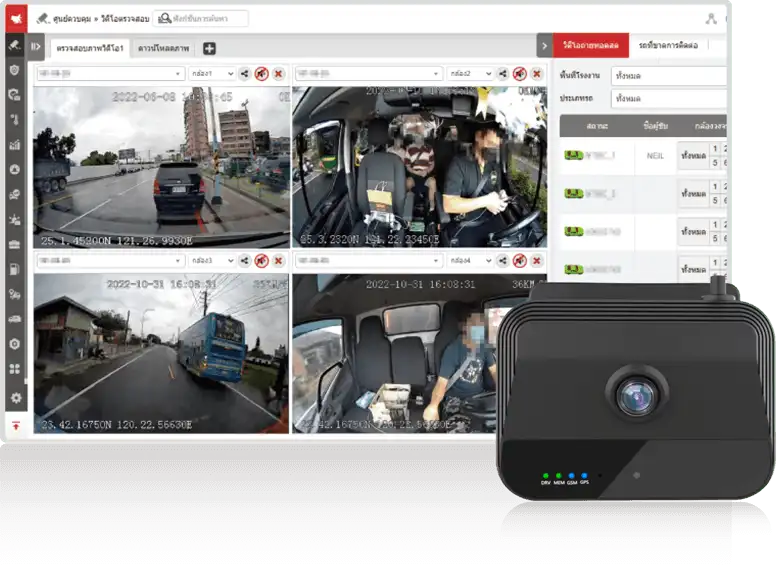
Task: Switch to the ตรวจสอบภาพวิดีโอ1 tab
Action: [90, 48]
